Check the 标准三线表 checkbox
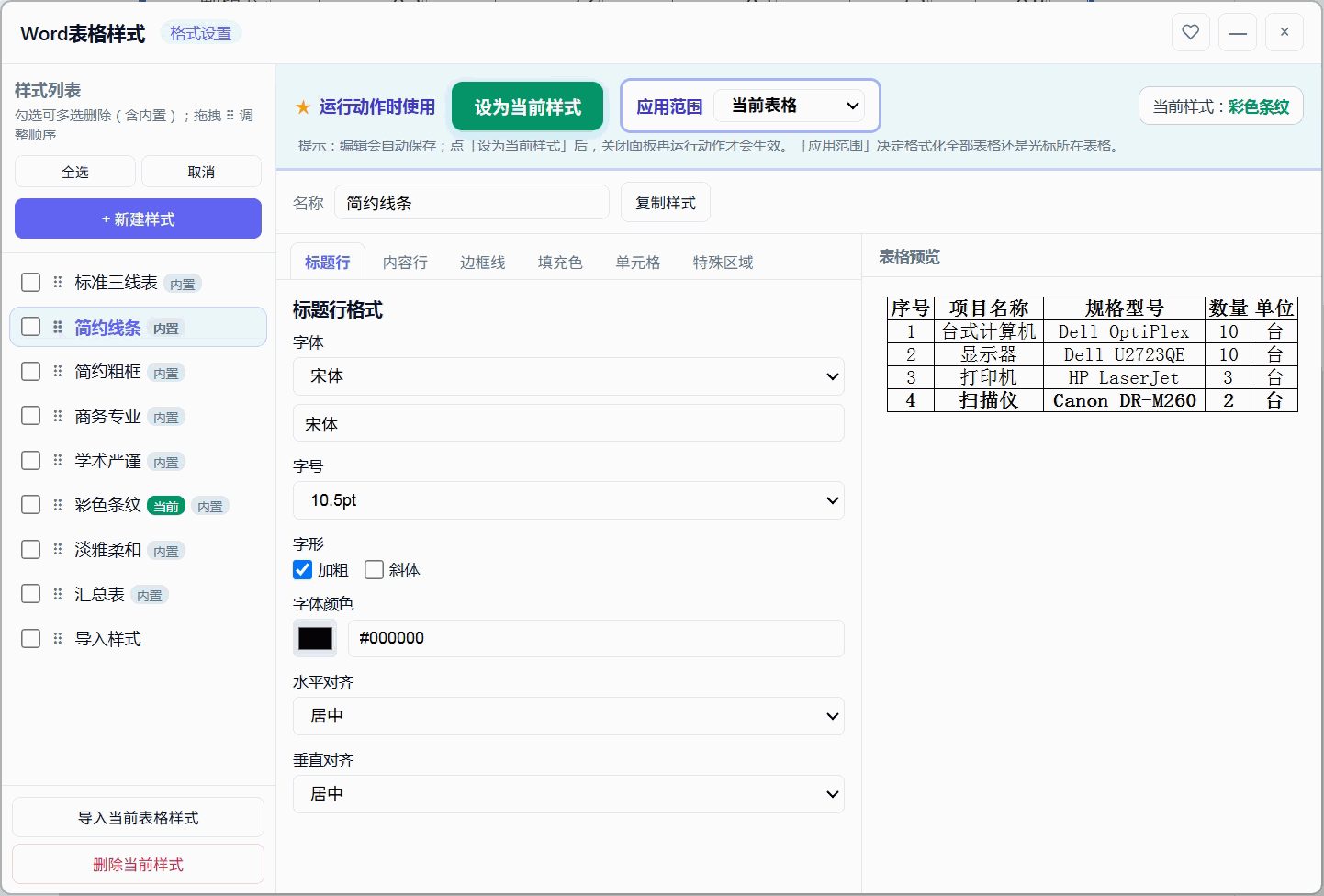 [30, 282]
